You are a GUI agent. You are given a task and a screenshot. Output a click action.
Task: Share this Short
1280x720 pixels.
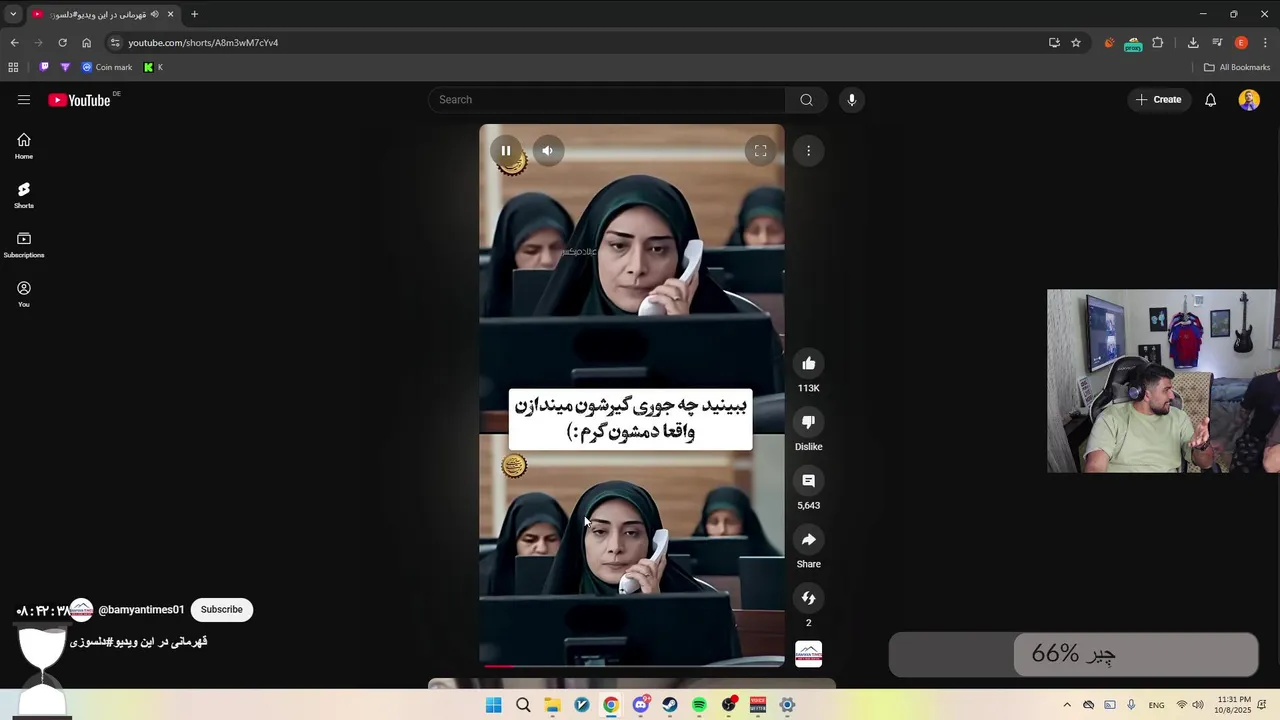(808, 540)
